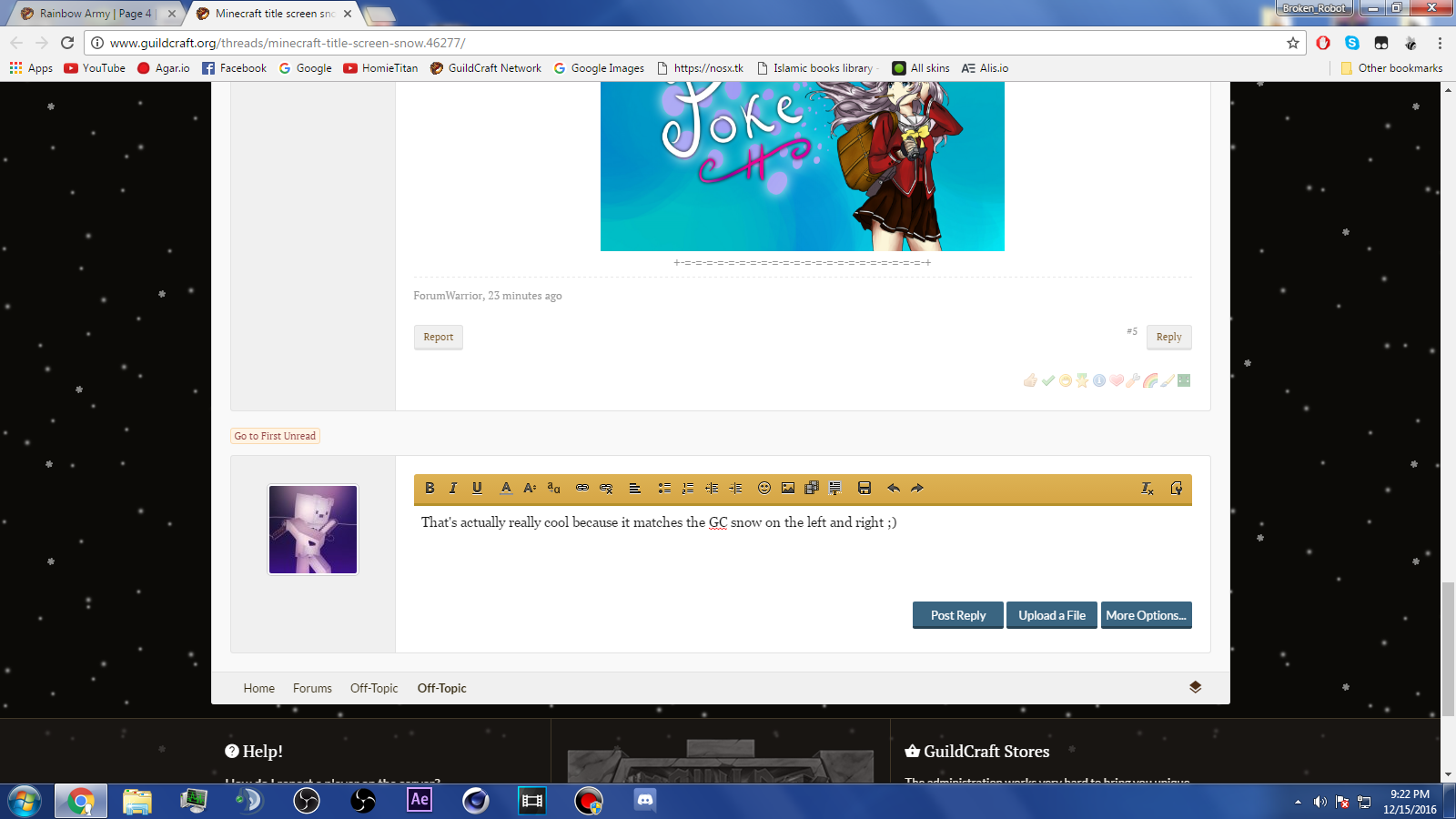The width and height of the screenshot is (1456, 819).
Task: Remove a link using the unlink icon
Action: (x=606, y=489)
